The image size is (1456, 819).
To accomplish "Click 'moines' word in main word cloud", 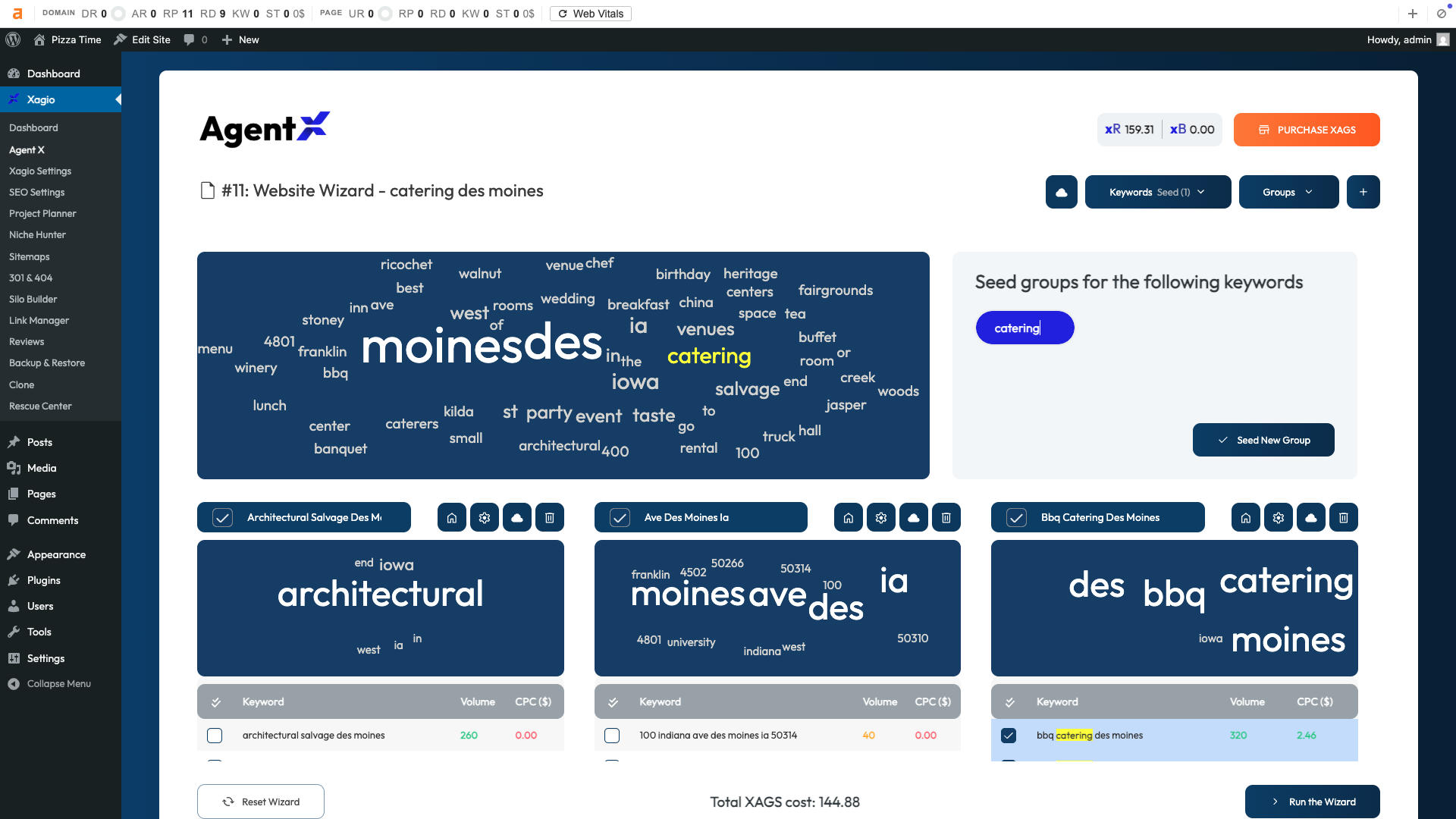I will pos(442,347).
